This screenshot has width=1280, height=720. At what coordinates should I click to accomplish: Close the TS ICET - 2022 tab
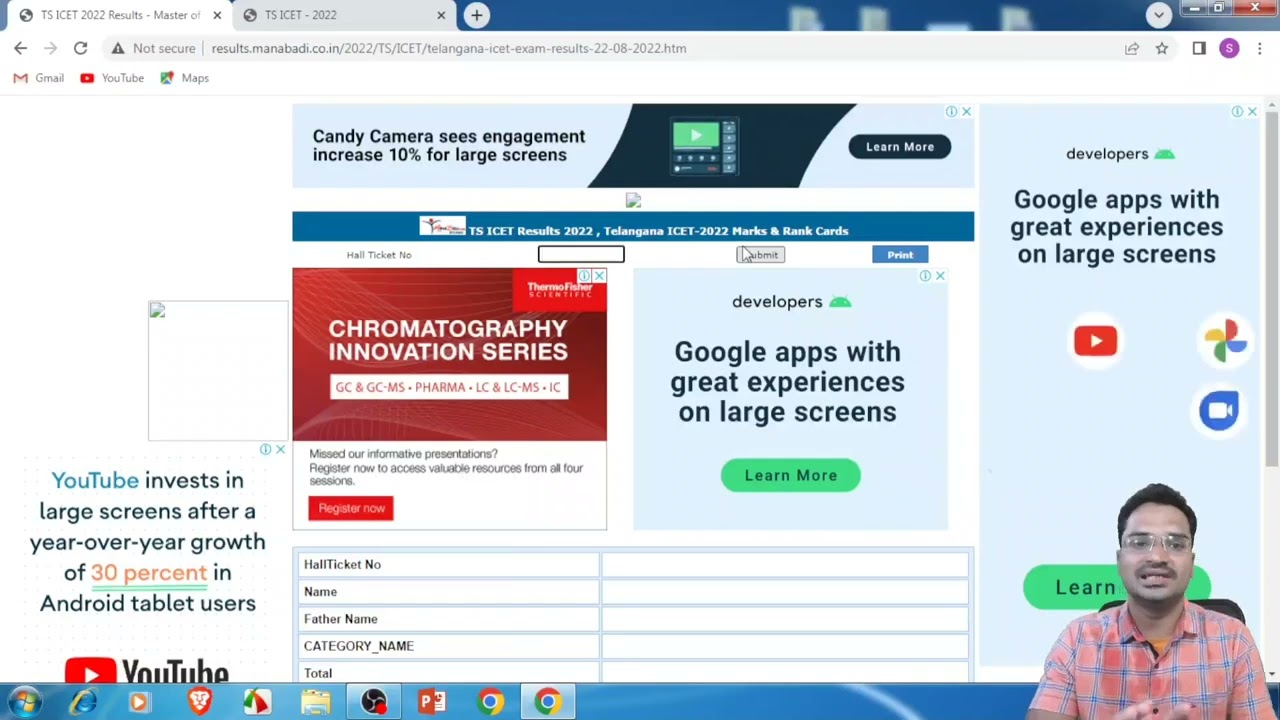pyautogui.click(x=441, y=15)
